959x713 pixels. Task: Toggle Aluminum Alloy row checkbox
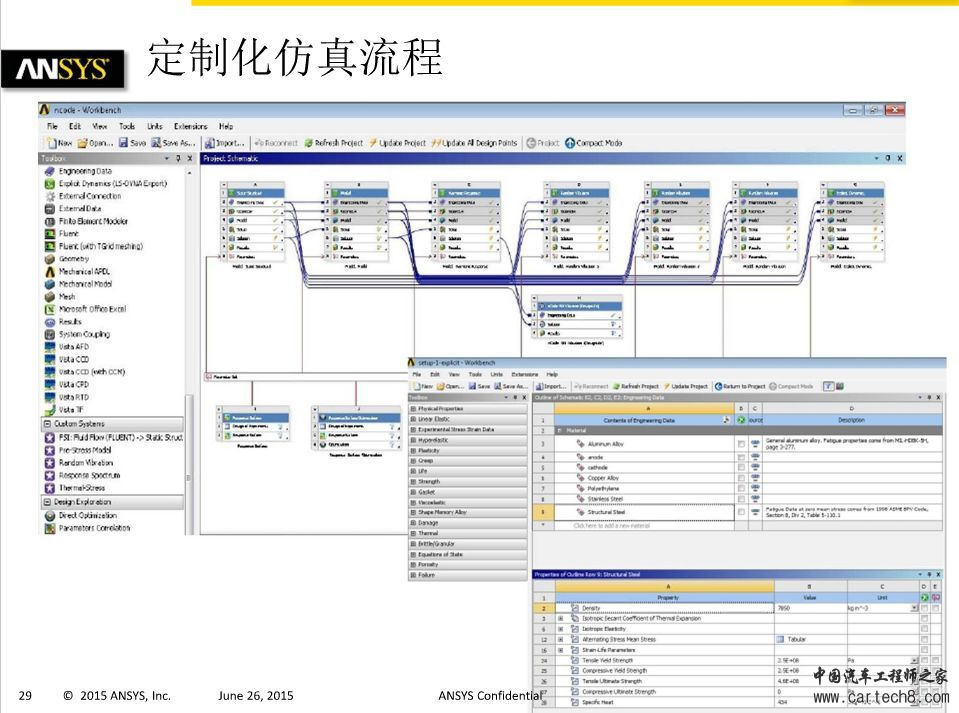pos(741,444)
